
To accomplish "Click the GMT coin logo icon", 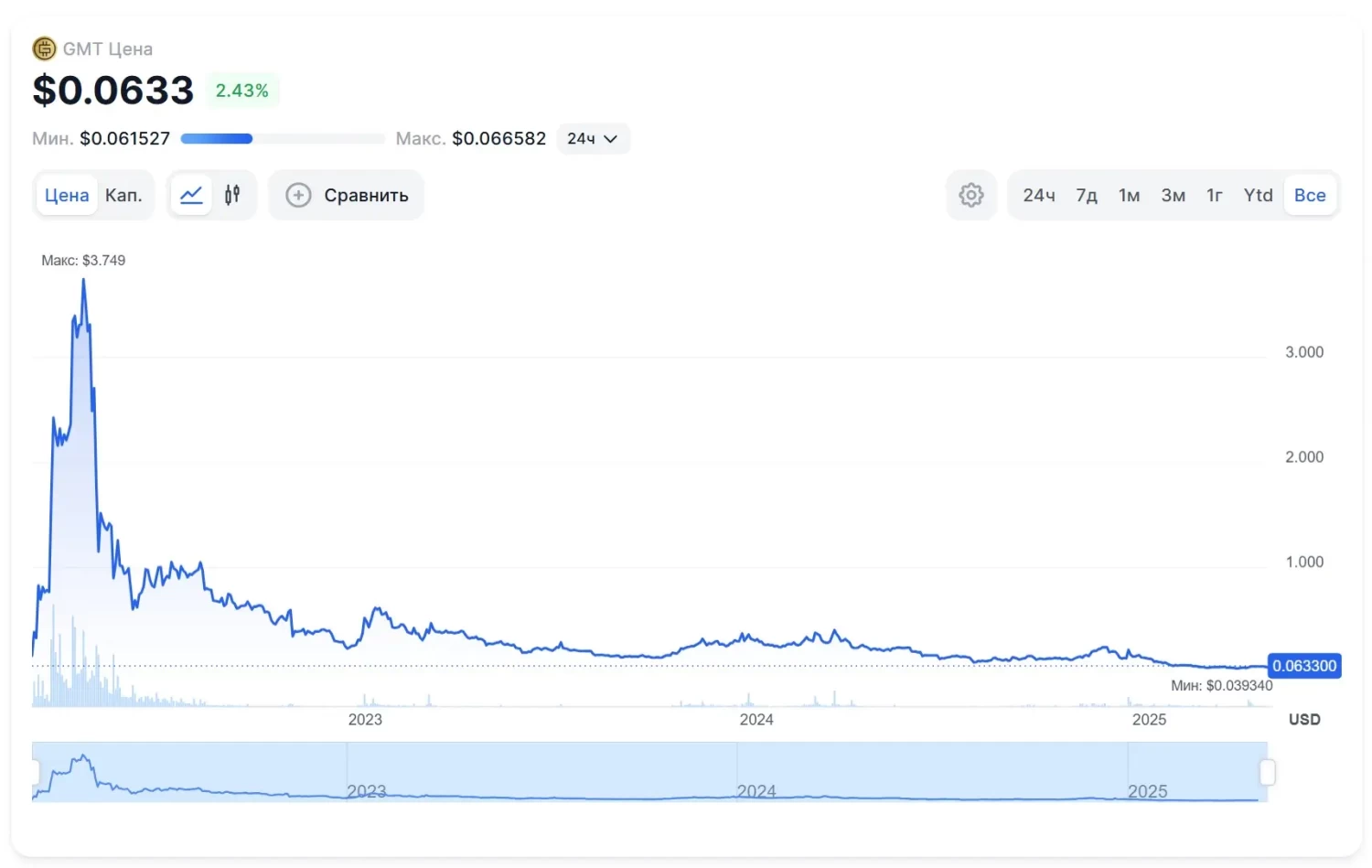I will coord(44,48).
